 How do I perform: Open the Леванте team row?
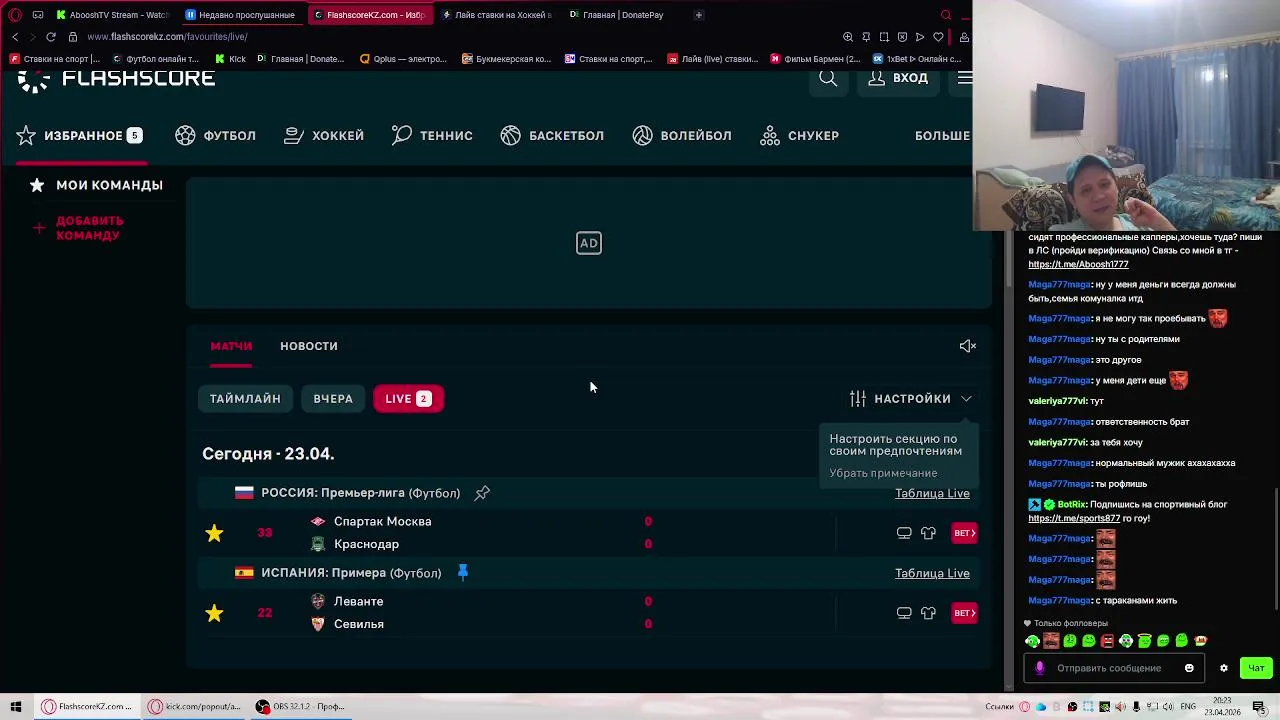[358, 601]
